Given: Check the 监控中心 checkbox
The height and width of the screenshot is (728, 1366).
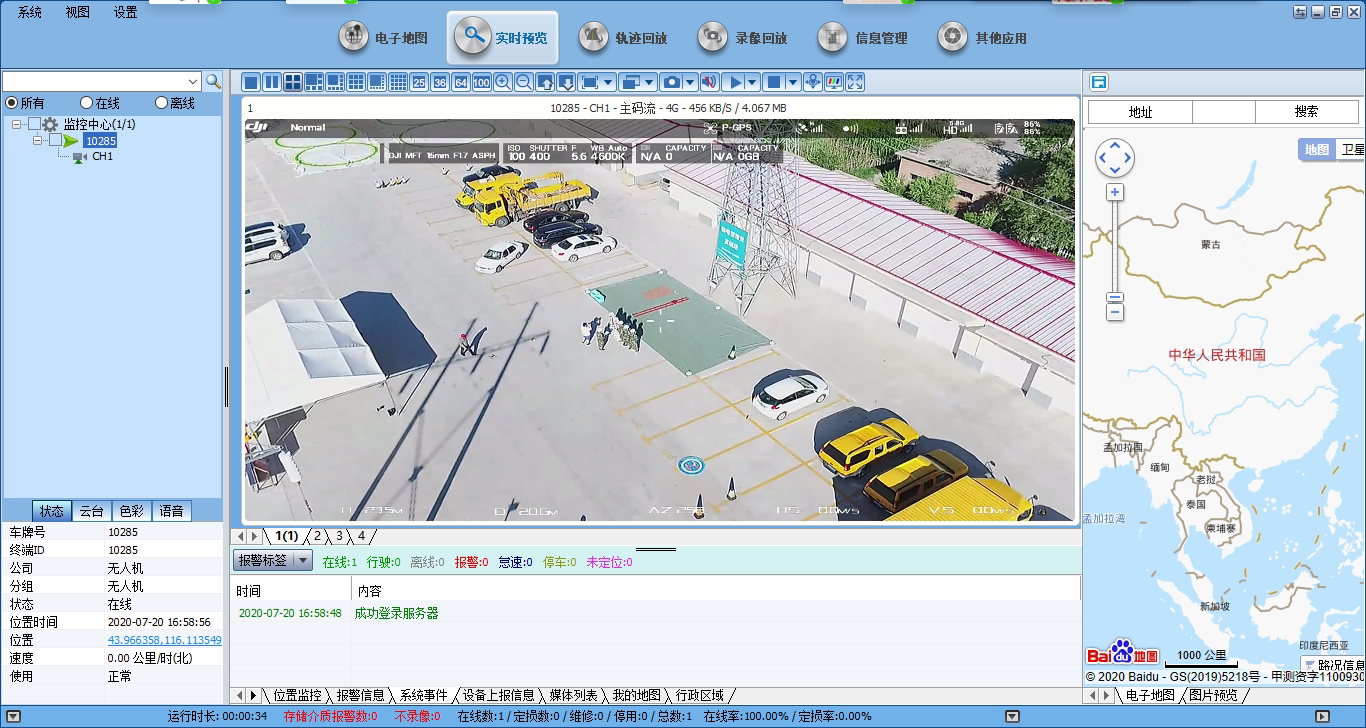Looking at the screenshot, I should pos(35,124).
